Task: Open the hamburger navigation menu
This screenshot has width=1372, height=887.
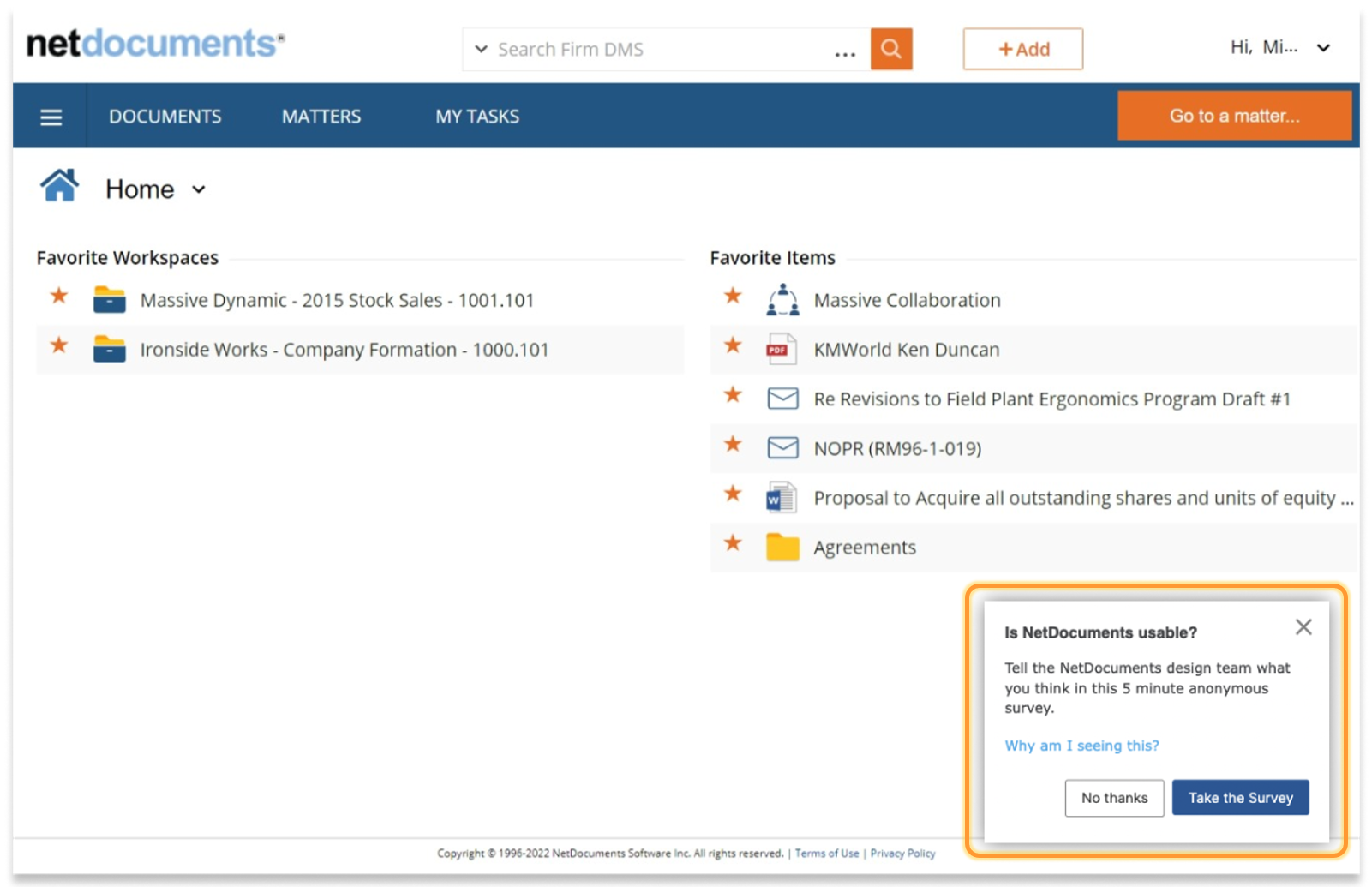Action: pyautogui.click(x=51, y=117)
